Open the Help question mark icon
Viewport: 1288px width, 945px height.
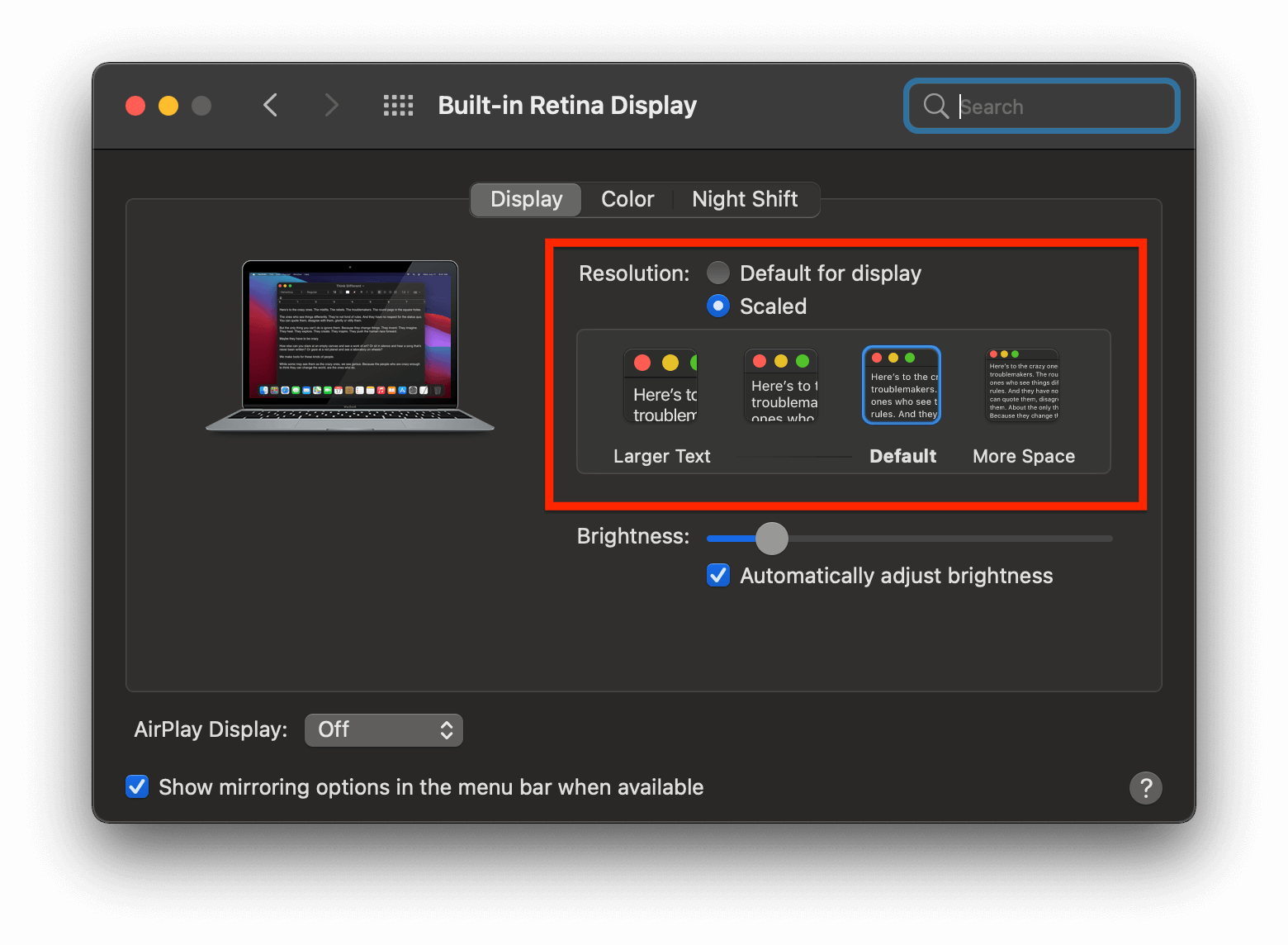[1145, 787]
